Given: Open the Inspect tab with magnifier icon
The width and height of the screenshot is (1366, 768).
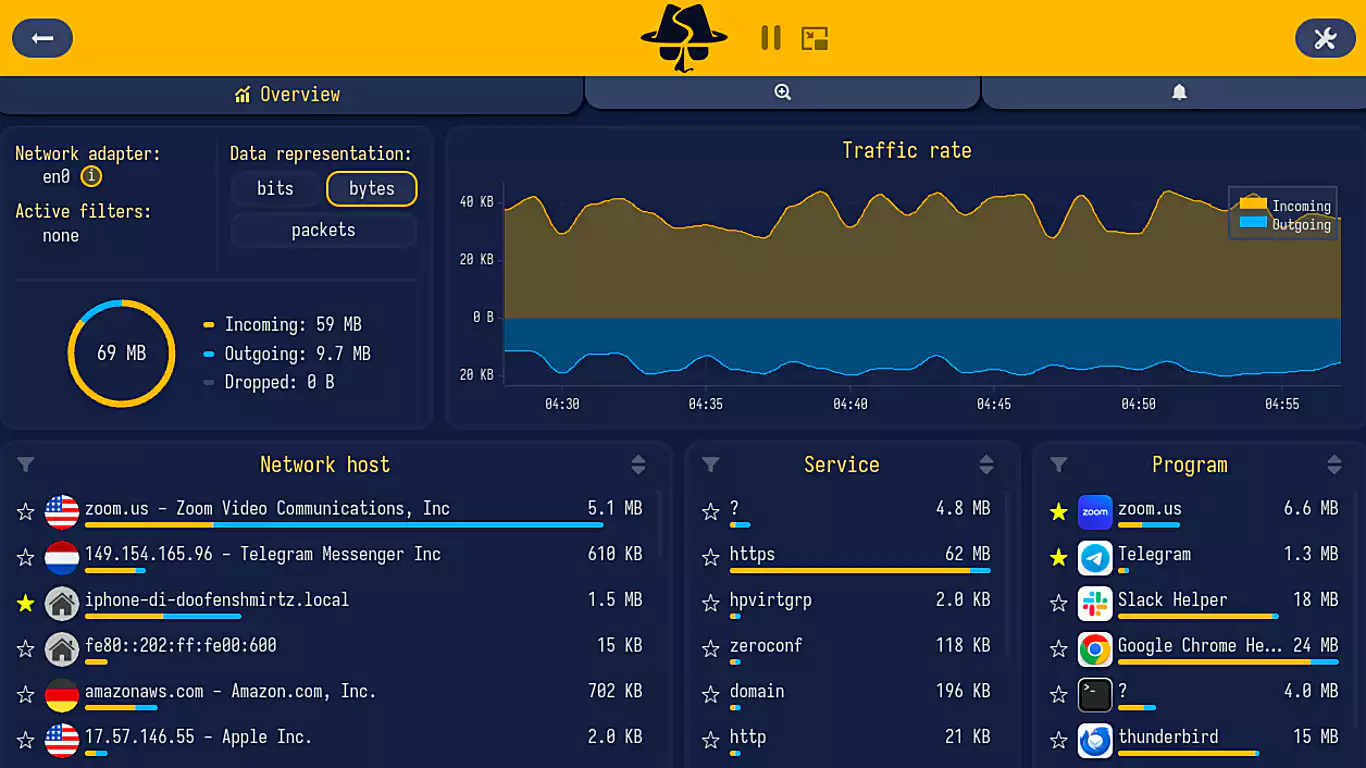Looking at the screenshot, I should tap(782, 92).
